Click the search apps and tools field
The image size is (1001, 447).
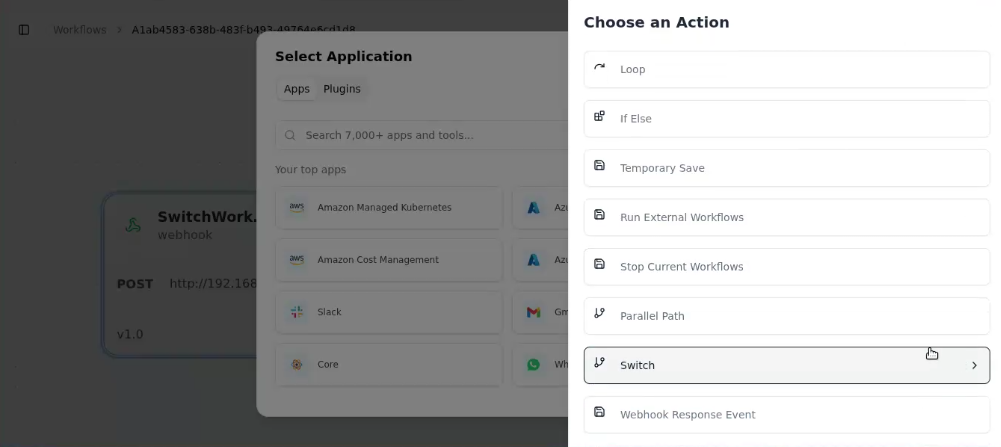420,135
